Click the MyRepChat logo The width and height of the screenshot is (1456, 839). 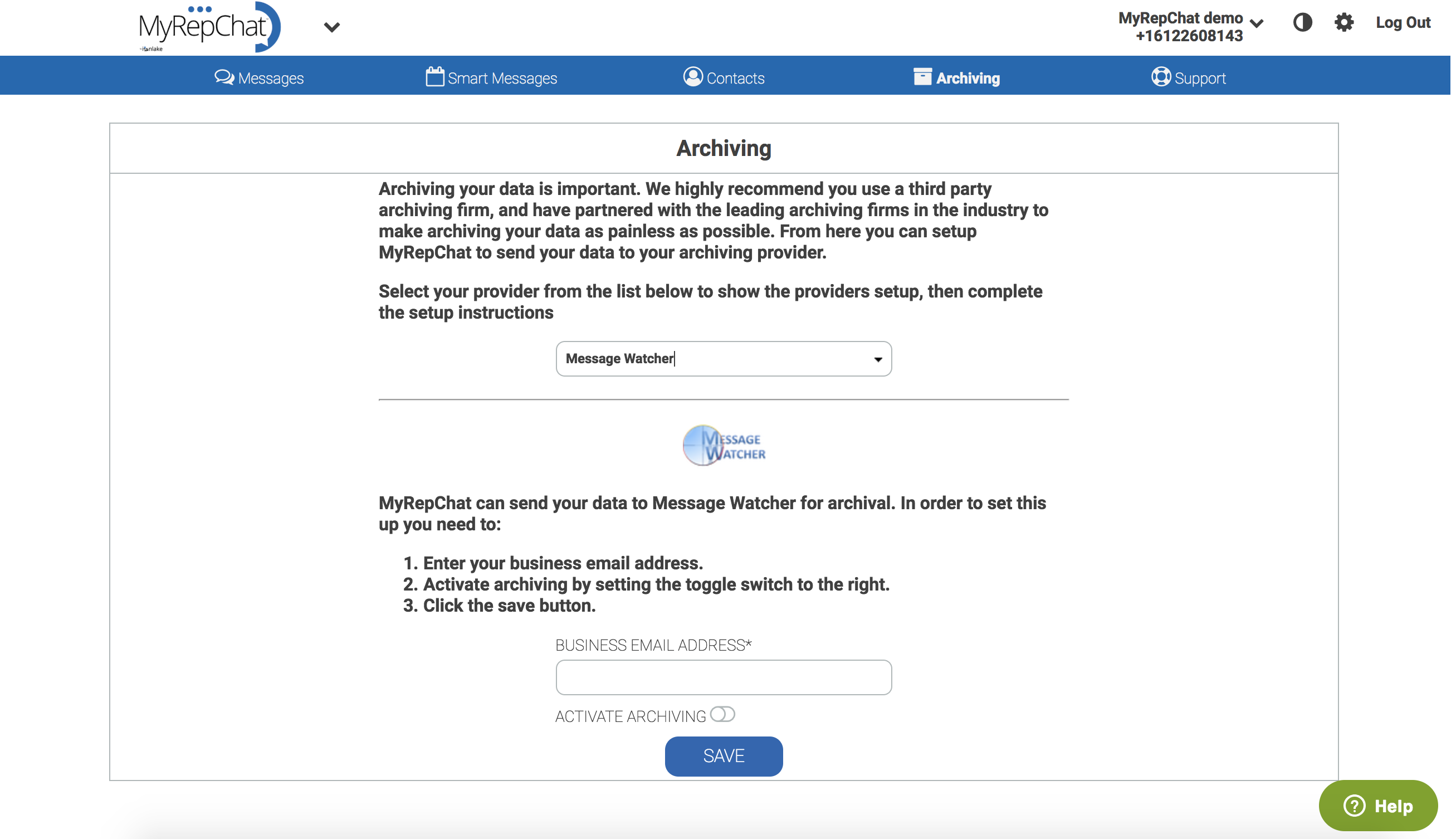click(209, 27)
